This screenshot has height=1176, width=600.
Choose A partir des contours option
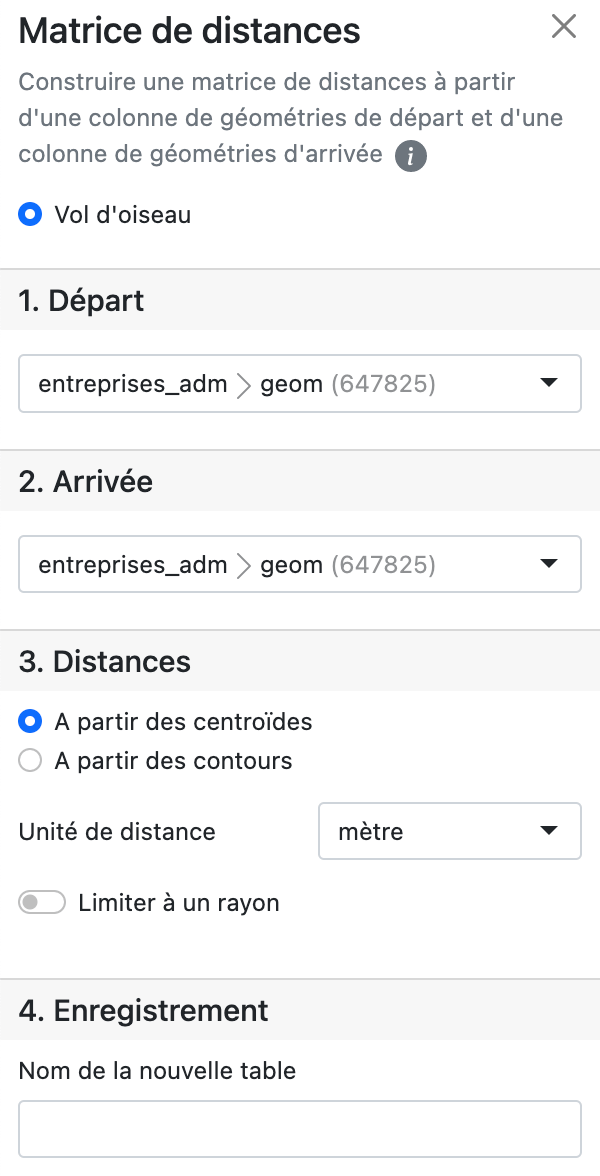tap(31, 761)
